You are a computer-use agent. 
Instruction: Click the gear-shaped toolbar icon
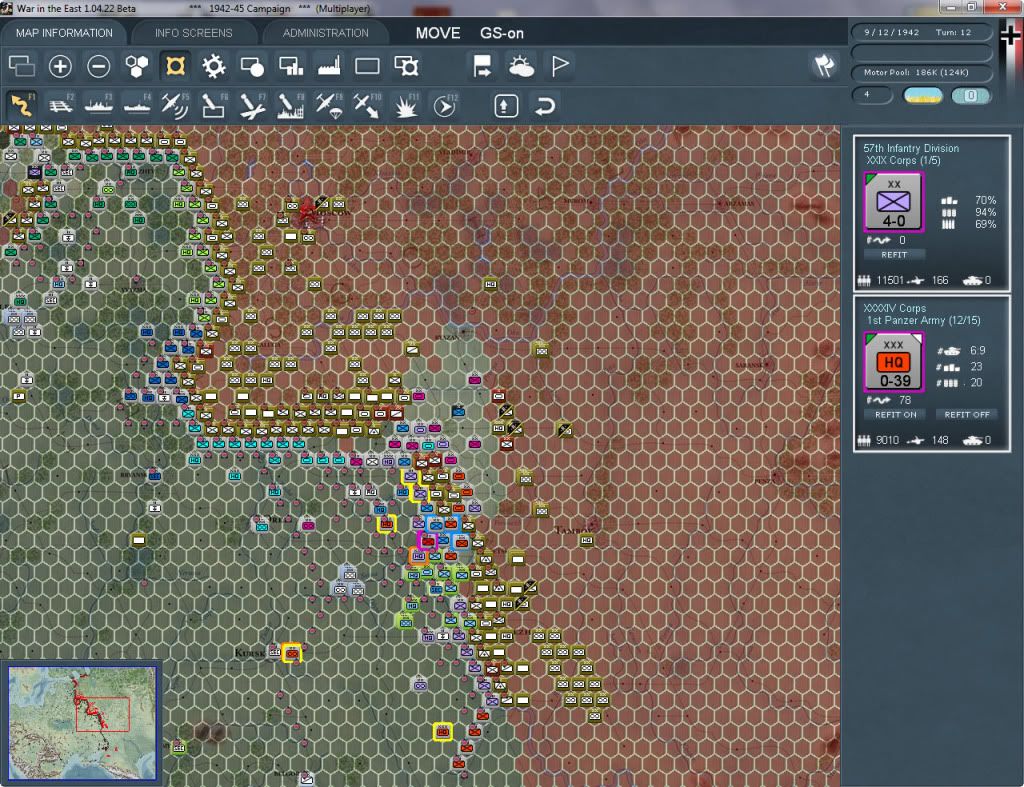point(213,66)
